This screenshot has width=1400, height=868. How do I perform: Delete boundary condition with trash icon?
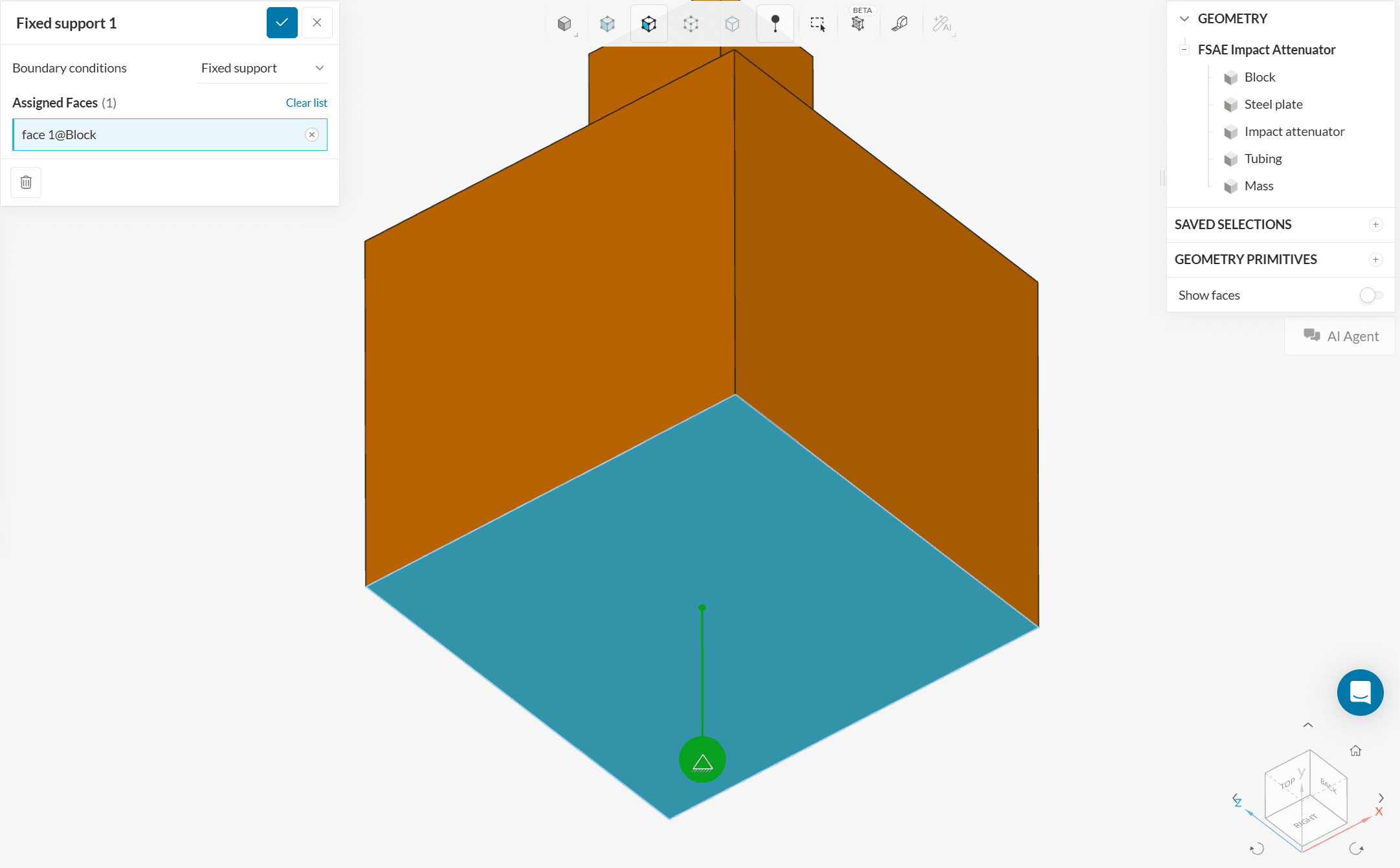tap(26, 183)
